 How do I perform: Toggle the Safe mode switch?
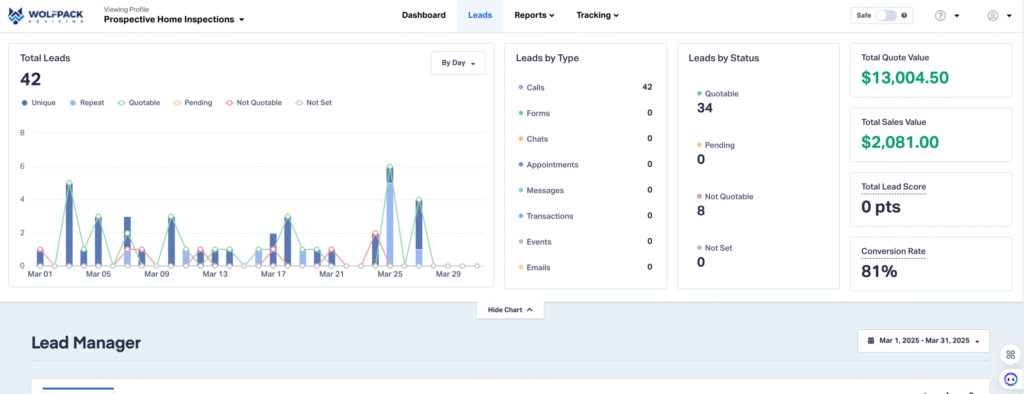886,16
